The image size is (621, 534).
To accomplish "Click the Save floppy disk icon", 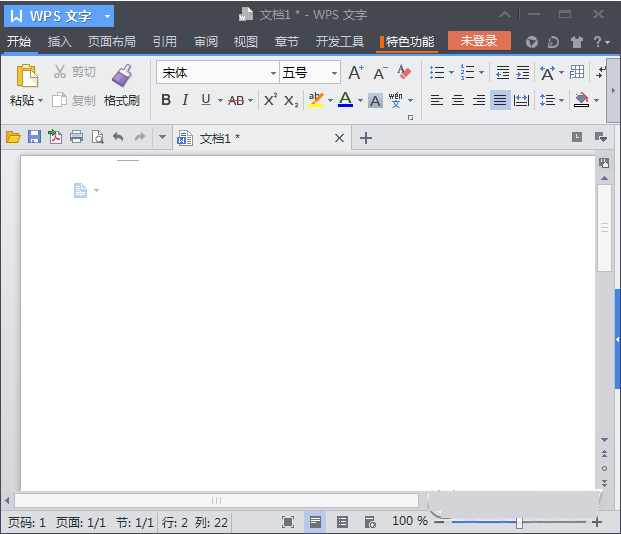I will [34, 137].
